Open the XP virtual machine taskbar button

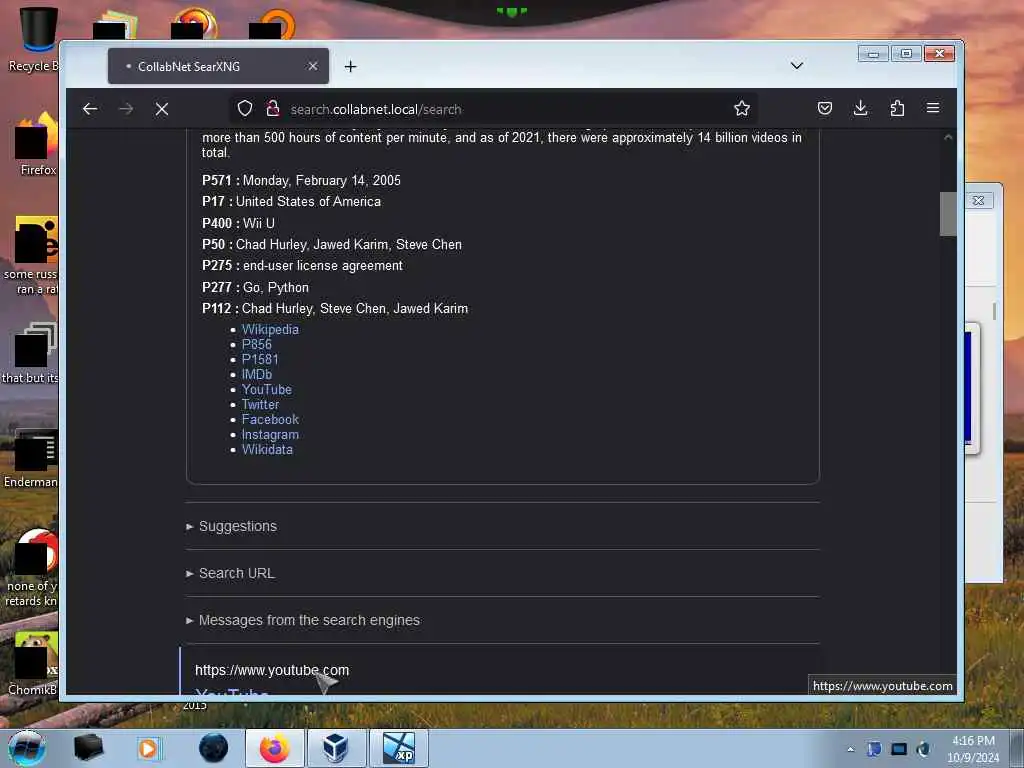pyautogui.click(x=398, y=748)
